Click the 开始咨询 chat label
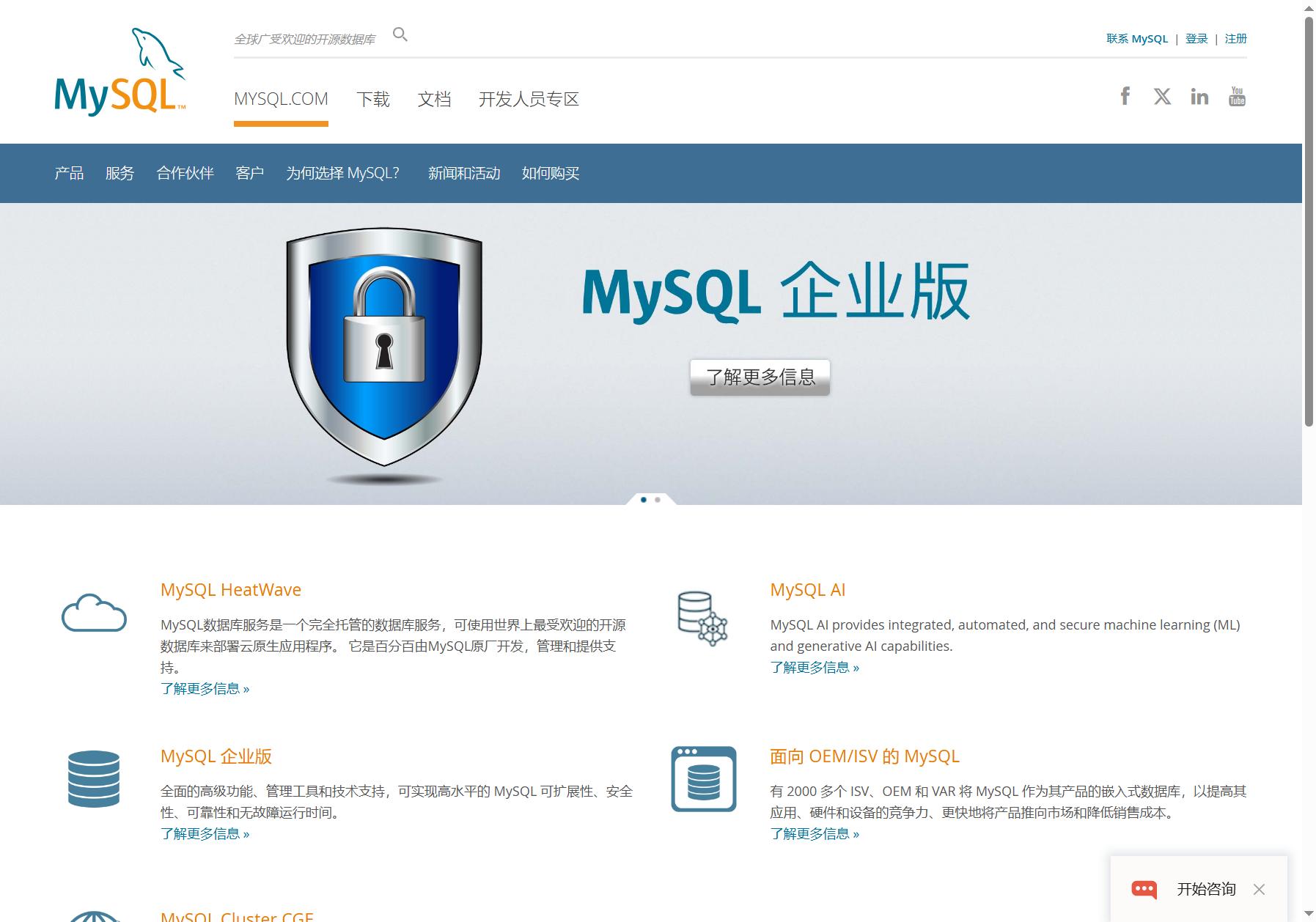 pos(1206,889)
